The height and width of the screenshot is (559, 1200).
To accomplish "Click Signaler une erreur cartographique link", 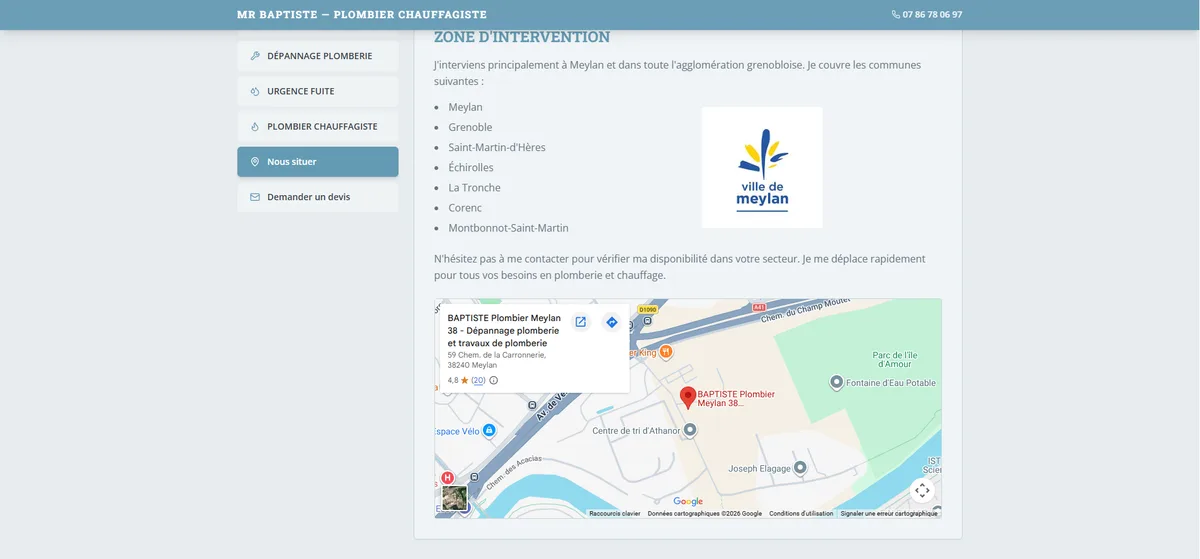I will [x=889, y=513].
